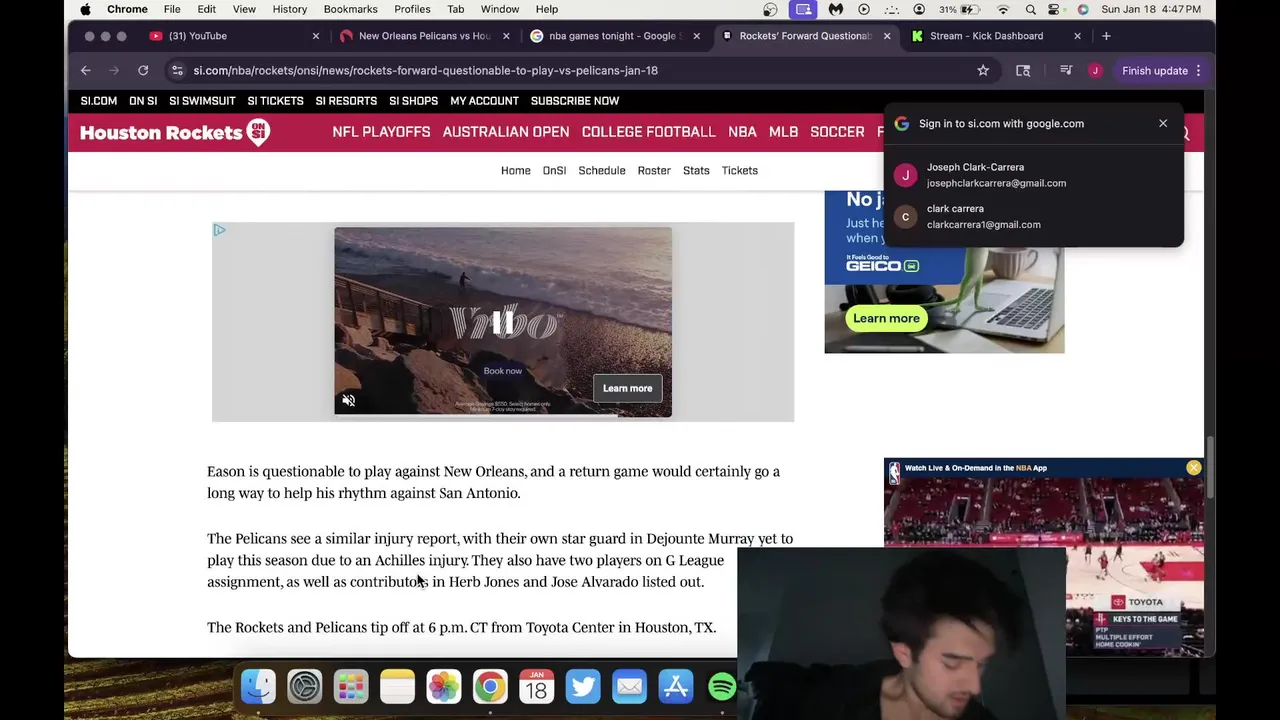Bookmark this page with the star icon
The width and height of the screenshot is (1280, 720).
point(983,70)
